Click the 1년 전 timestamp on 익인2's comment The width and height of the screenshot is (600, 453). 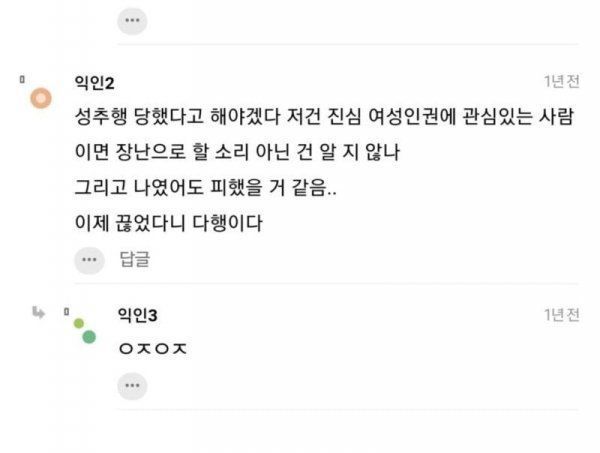pos(560,82)
